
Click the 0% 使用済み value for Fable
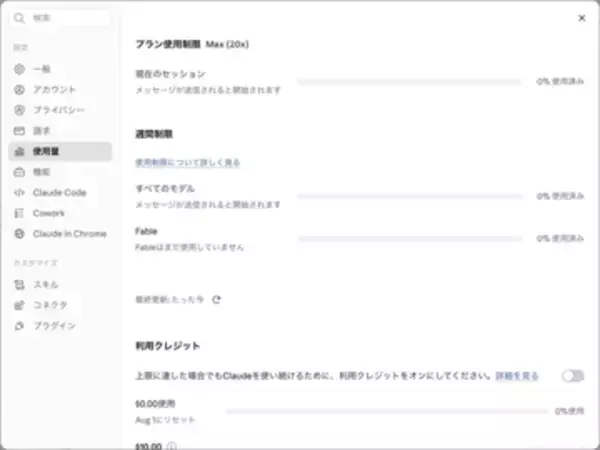coord(560,238)
